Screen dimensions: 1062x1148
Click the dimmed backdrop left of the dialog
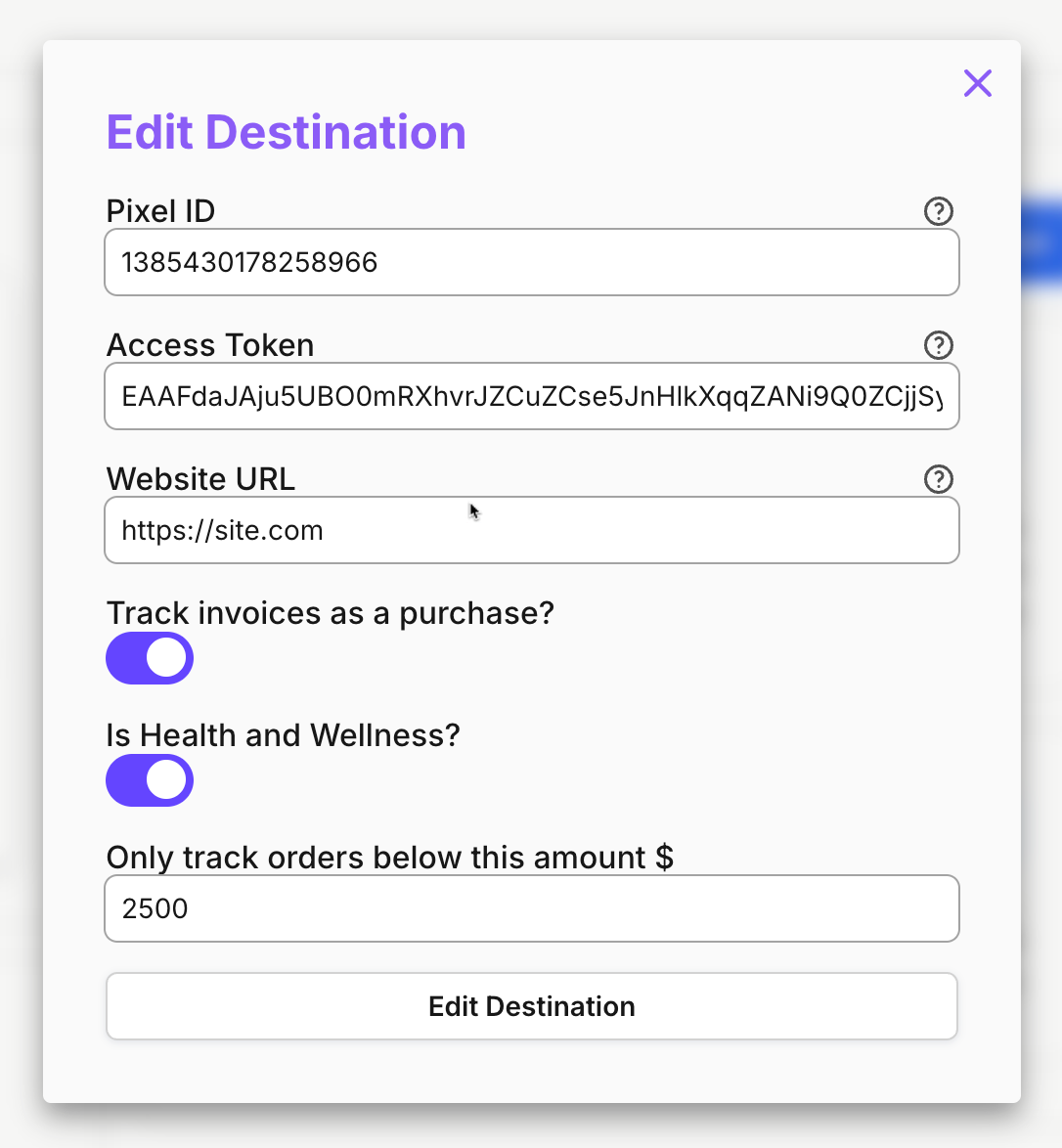point(21,571)
